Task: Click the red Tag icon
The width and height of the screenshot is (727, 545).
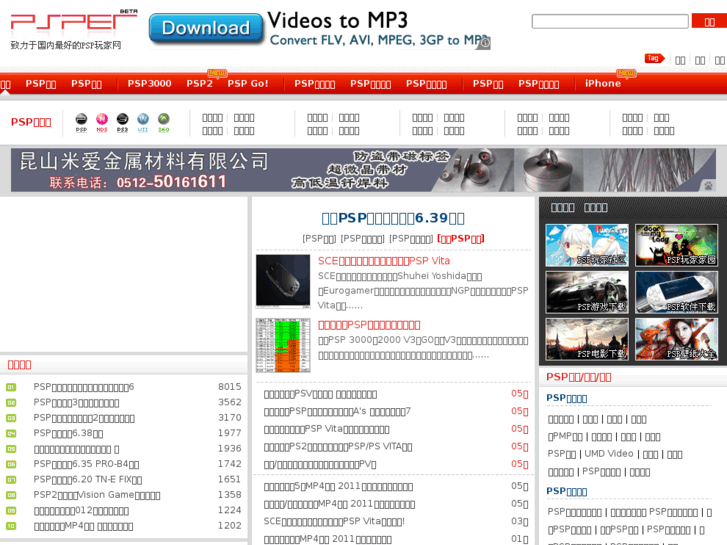Action: (654, 58)
